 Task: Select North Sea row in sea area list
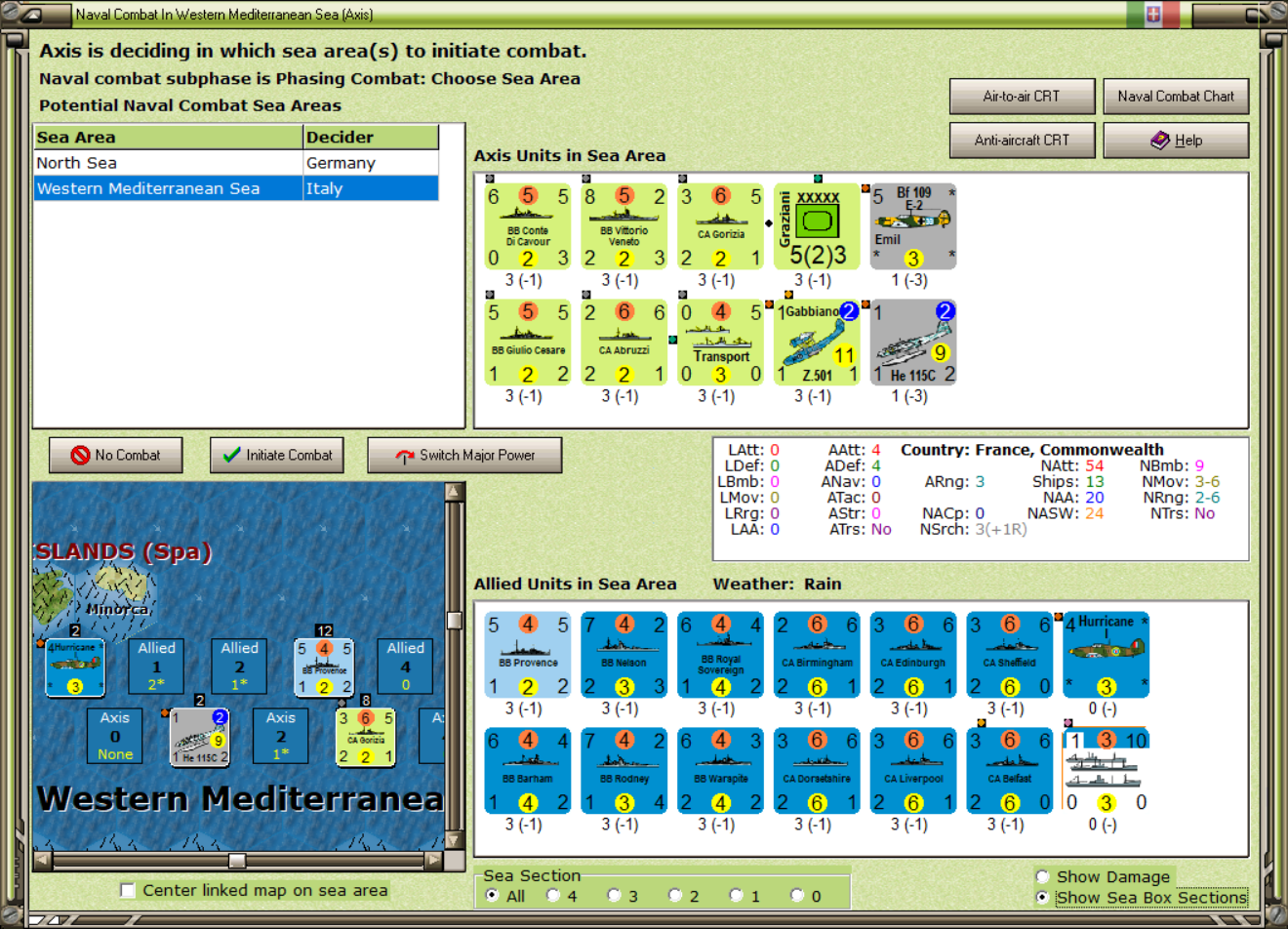coord(236,163)
